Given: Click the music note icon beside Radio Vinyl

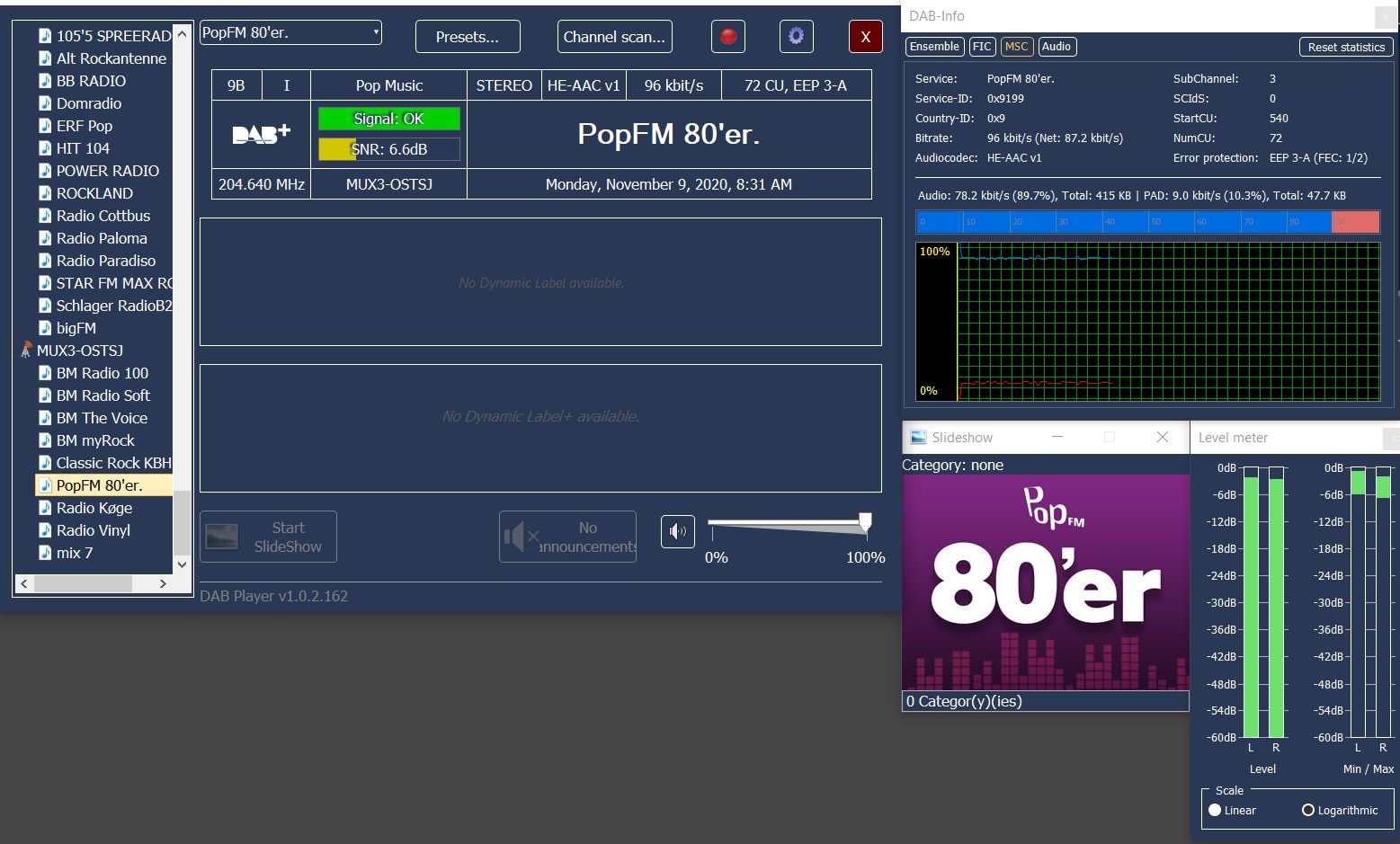Looking at the screenshot, I should click(x=45, y=530).
